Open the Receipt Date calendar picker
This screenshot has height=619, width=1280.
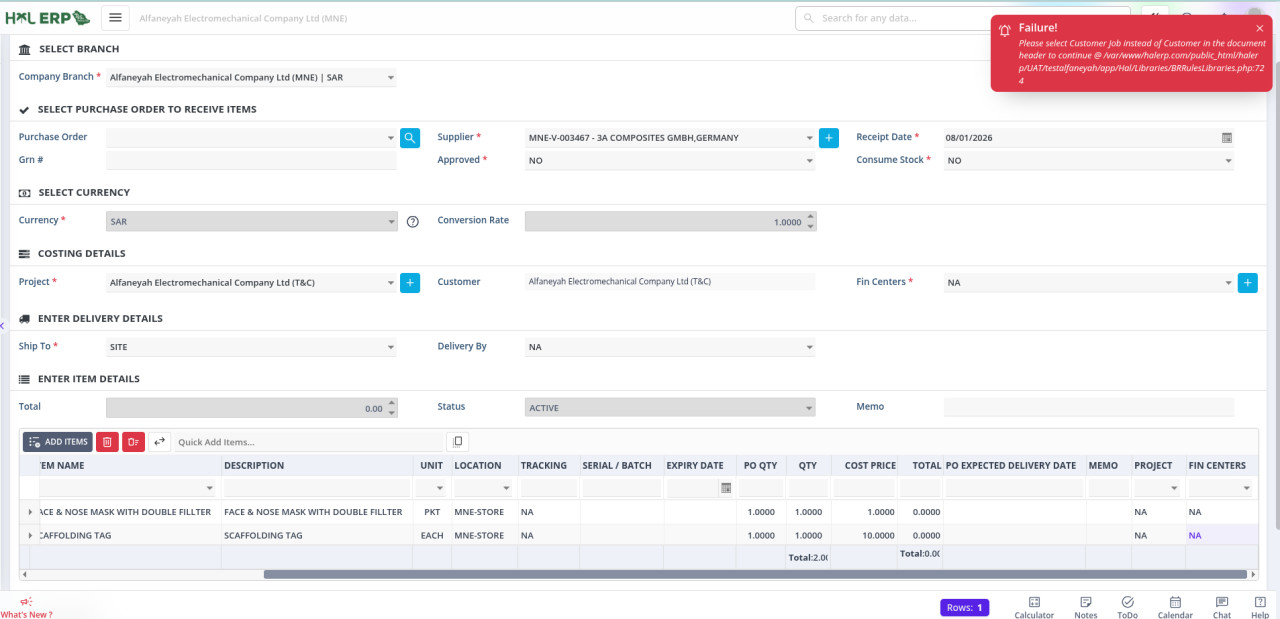(1226, 138)
